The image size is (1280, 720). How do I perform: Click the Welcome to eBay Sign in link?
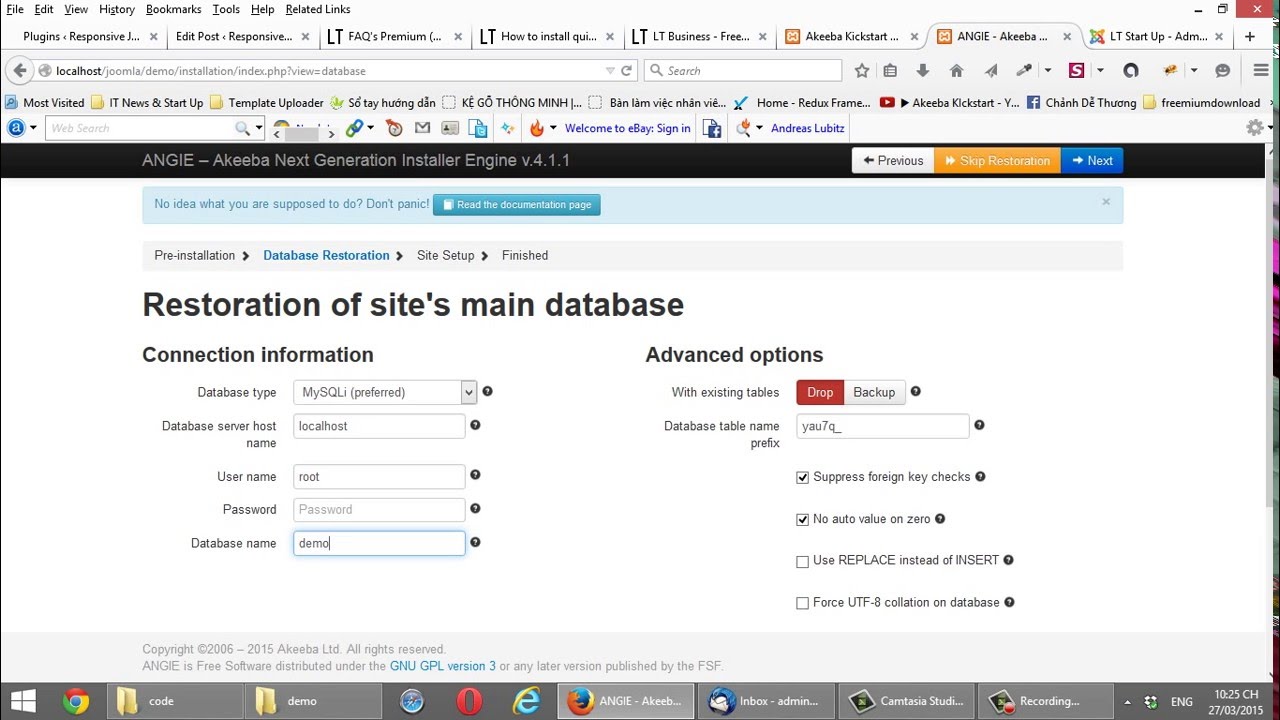pyautogui.click(x=627, y=128)
